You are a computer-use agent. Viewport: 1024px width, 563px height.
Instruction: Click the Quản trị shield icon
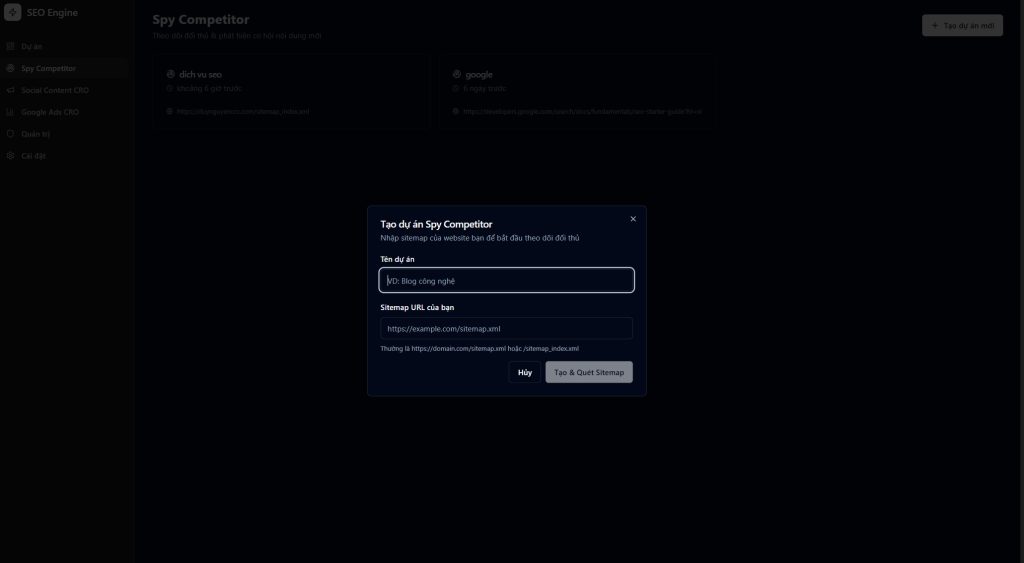[x=10, y=134]
